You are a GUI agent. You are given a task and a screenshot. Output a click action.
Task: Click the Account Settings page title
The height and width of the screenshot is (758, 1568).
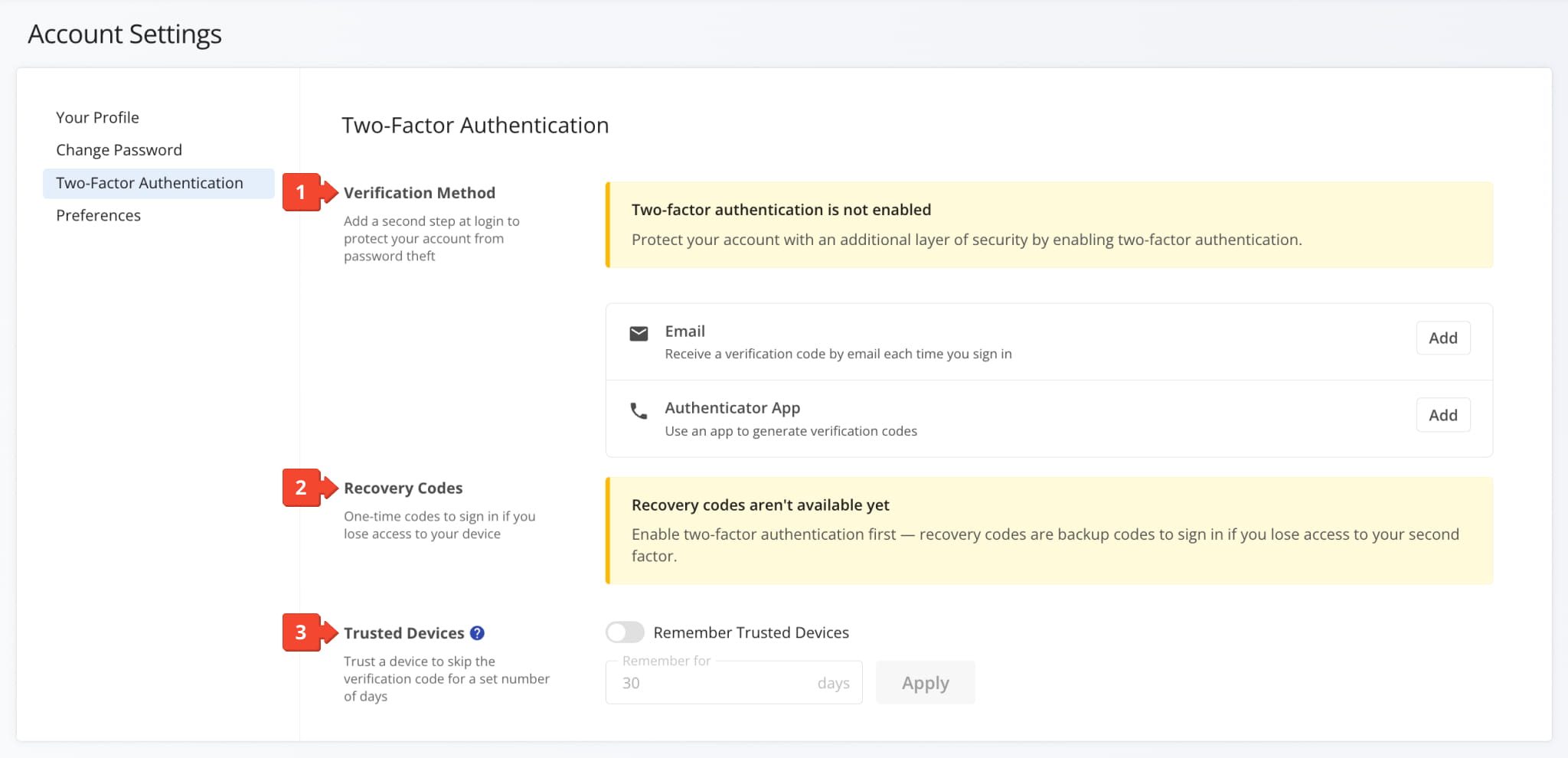pyautogui.click(x=125, y=34)
